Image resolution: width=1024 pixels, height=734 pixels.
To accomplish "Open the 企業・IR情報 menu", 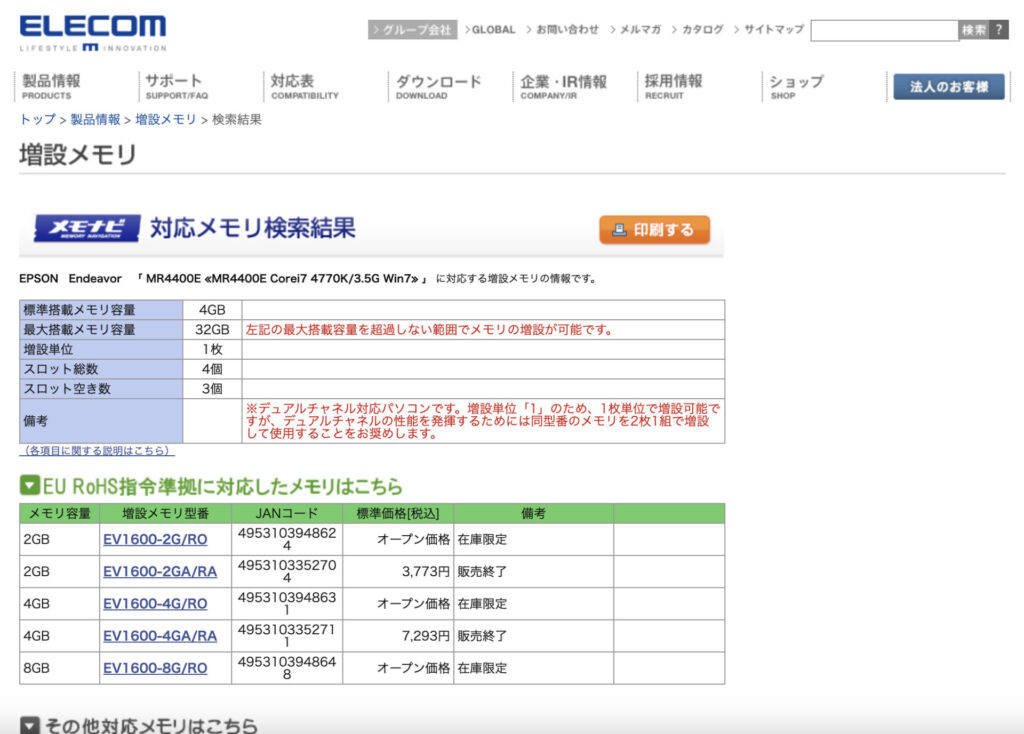I will [x=563, y=86].
